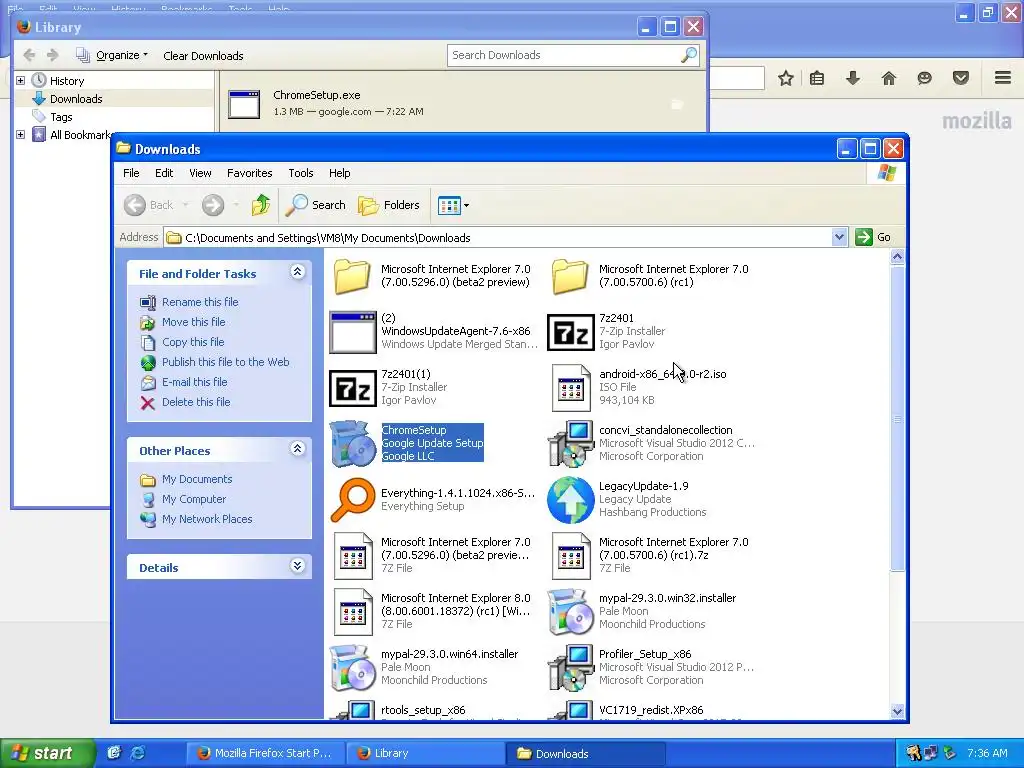The image size is (1024, 768).
Task: Open the Back button history dropdown arrow
Action: pyautogui.click(x=185, y=205)
